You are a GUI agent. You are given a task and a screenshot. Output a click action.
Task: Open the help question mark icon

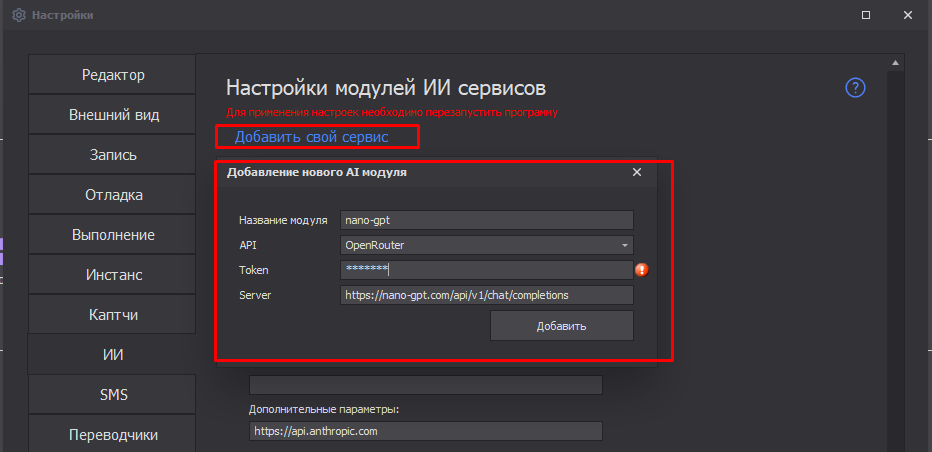coord(855,88)
